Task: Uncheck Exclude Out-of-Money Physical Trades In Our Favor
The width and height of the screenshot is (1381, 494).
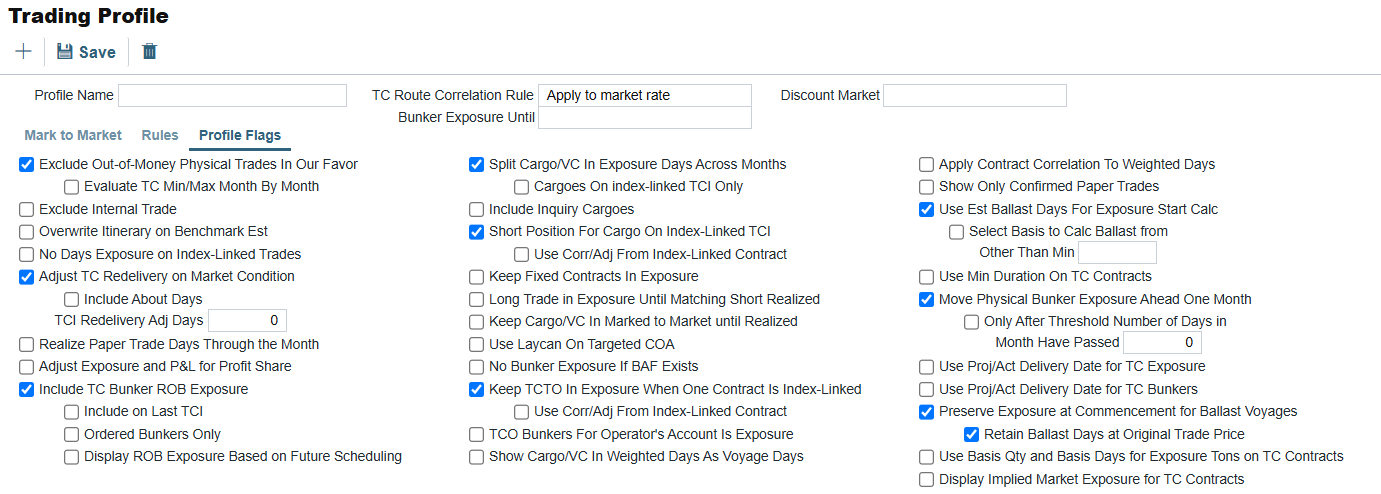Action: coord(27,164)
